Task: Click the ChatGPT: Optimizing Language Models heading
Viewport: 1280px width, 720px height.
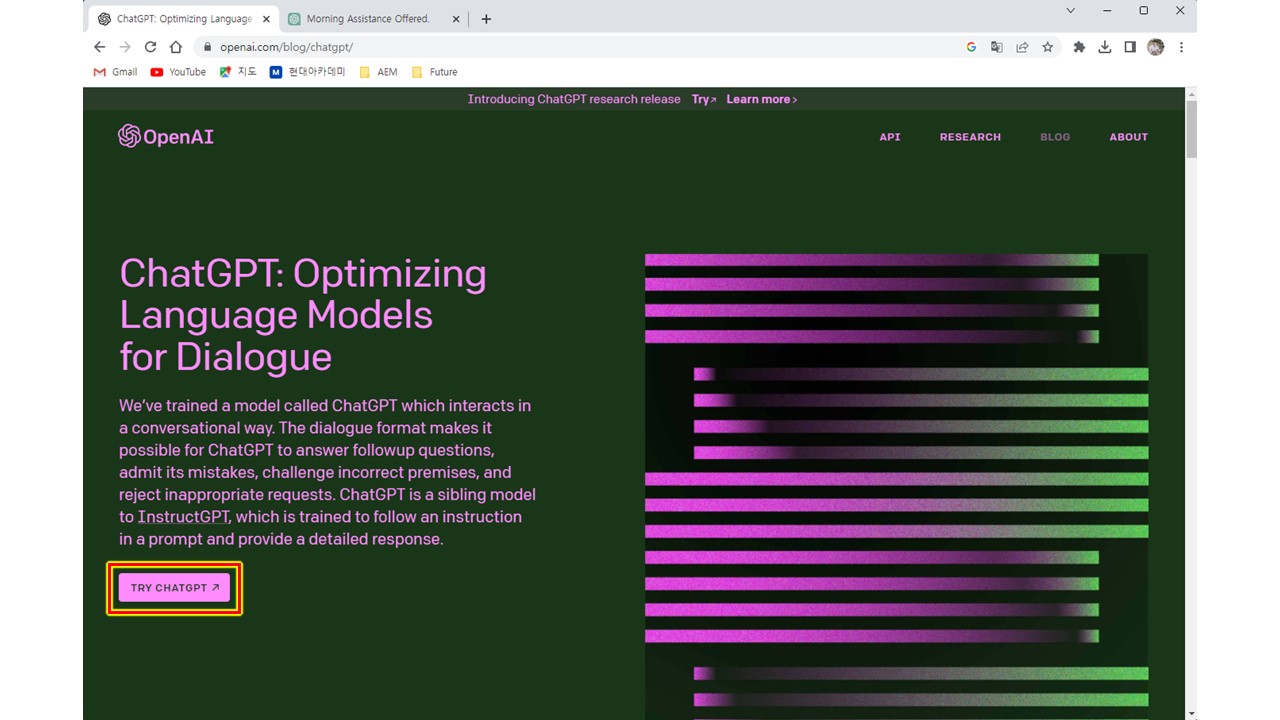Action: (x=303, y=315)
